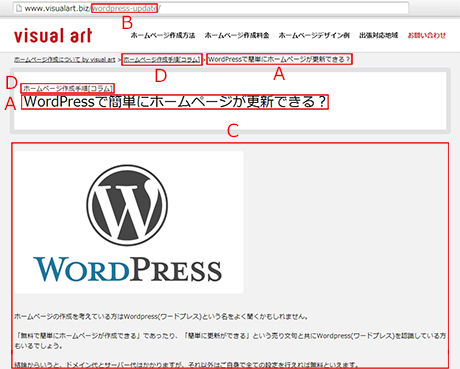Click paragraph beginning 結論からいうと、ドメイン代と
Screen dimensions: 460x369
coord(186,364)
